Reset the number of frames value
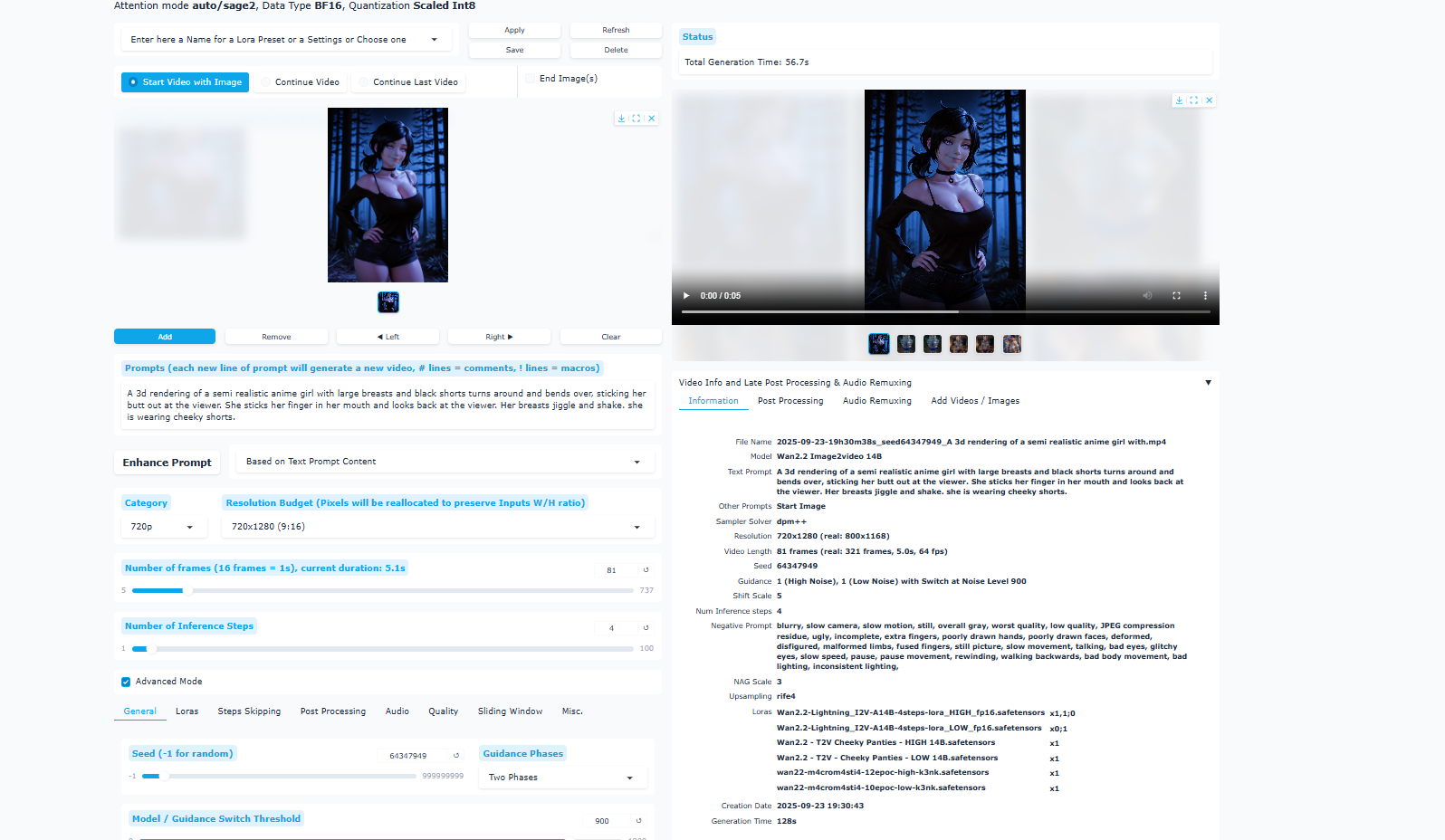 (646, 570)
